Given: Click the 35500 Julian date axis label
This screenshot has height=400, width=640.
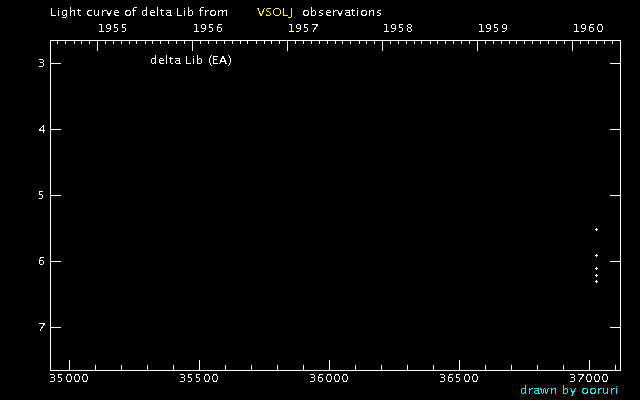Looking at the screenshot, I should (198, 379).
